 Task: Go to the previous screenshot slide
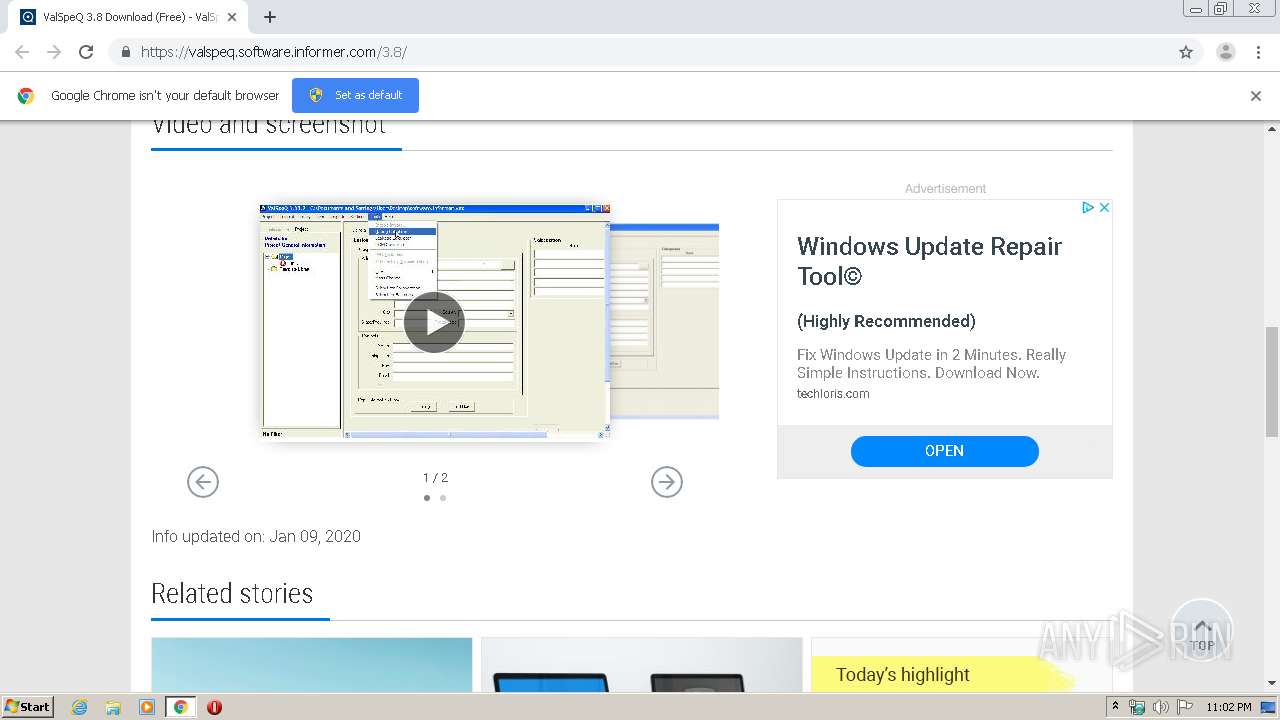203,482
